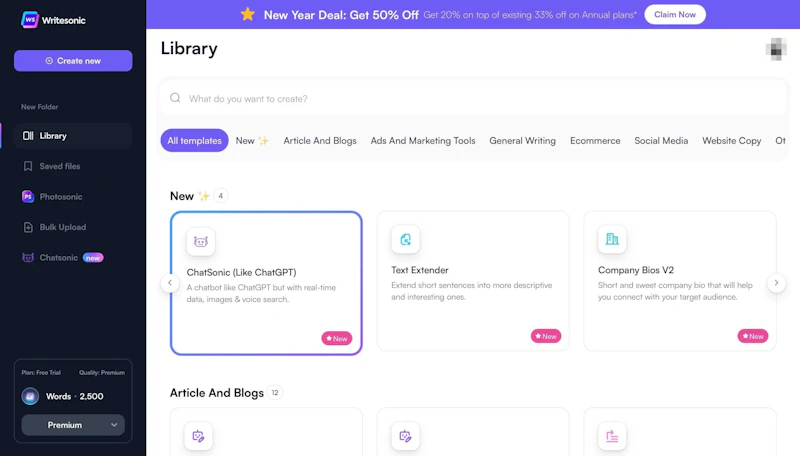Click the Words coin icon
Image resolution: width=800 pixels, height=456 pixels.
click(x=30, y=396)
